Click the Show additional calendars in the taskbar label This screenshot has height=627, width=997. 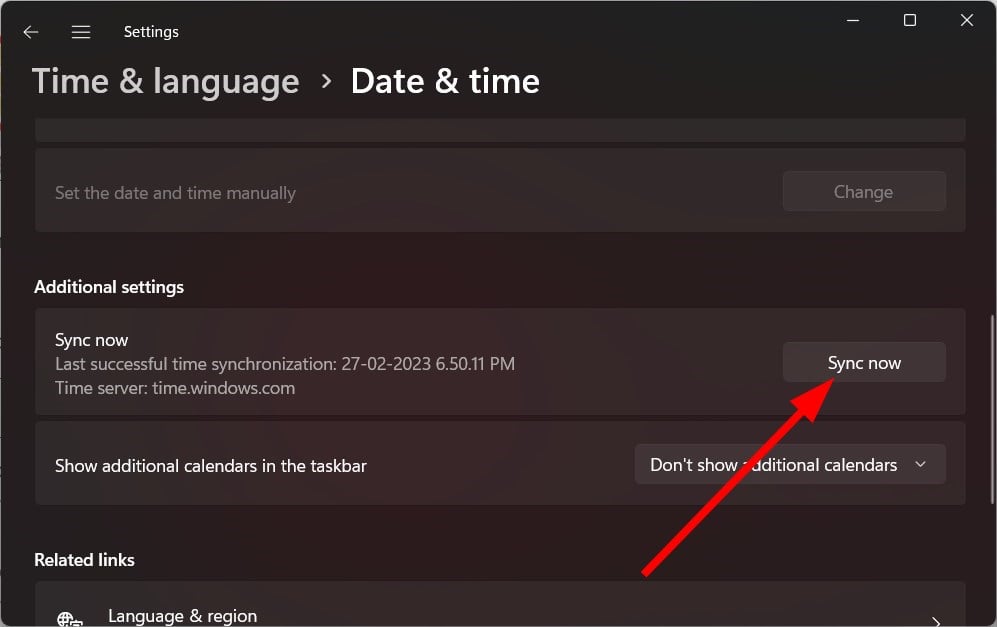tap(210, 466)
